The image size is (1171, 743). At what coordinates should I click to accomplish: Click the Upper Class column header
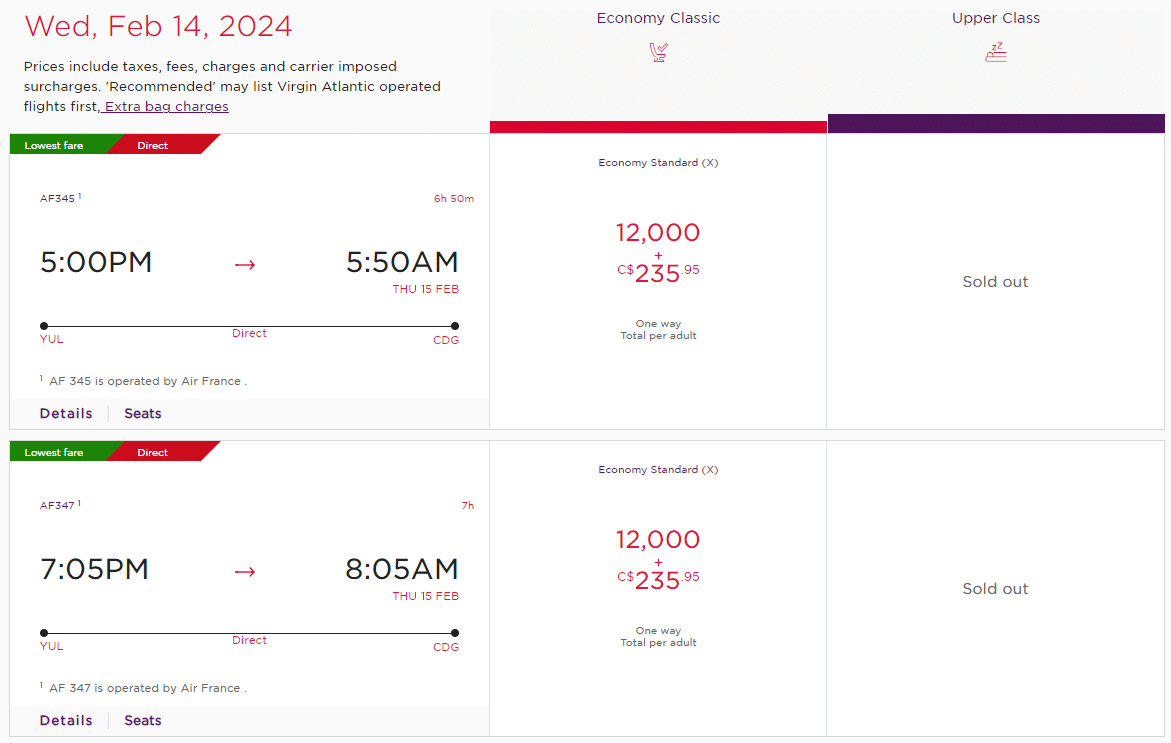(x=996, y=18)
